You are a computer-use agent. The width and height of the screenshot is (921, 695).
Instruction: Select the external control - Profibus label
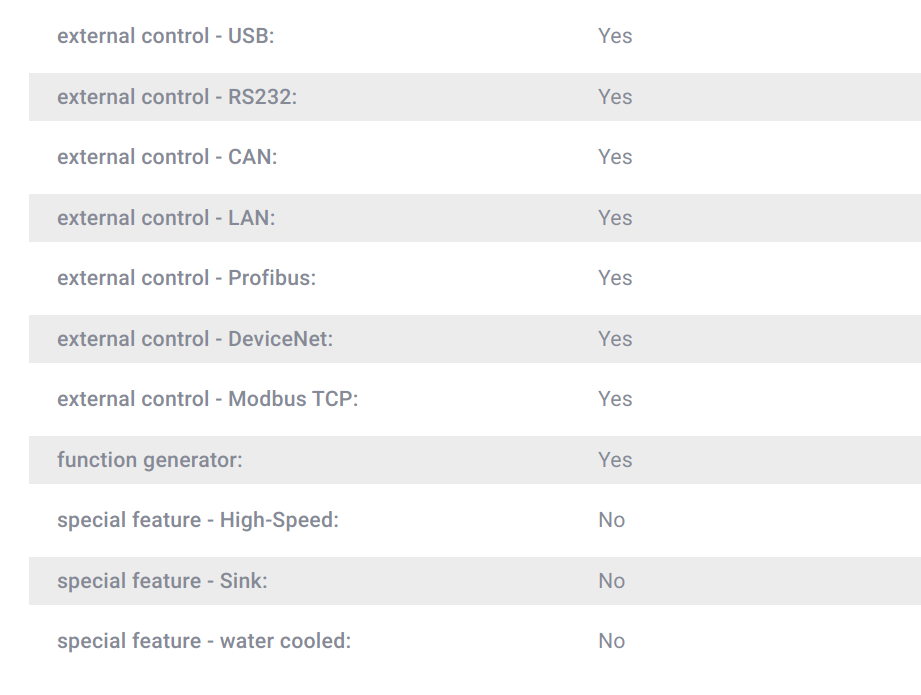tap(186, 278)
